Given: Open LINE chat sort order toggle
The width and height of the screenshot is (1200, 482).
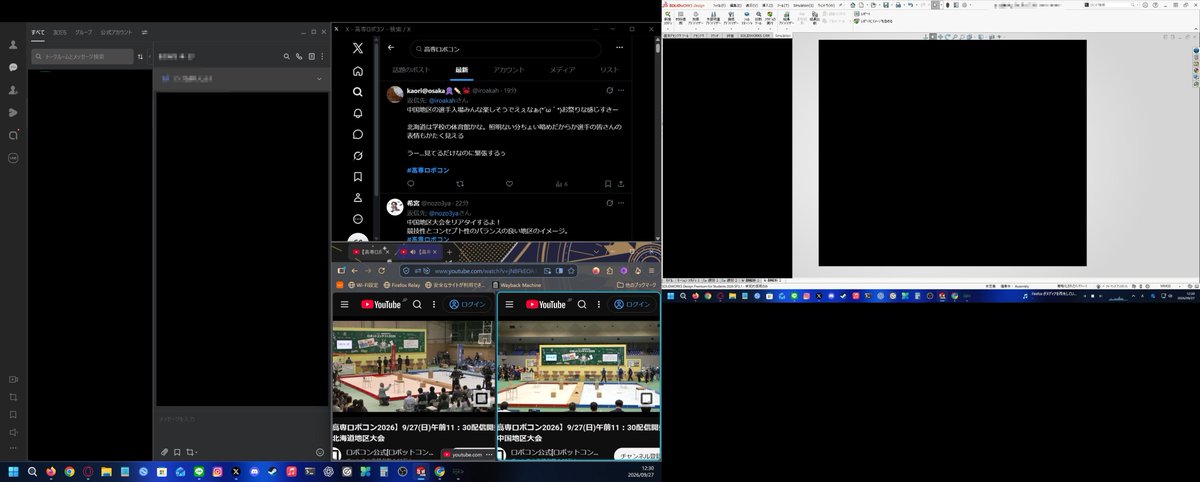Looking at the screenshot, I should point(140,56).
